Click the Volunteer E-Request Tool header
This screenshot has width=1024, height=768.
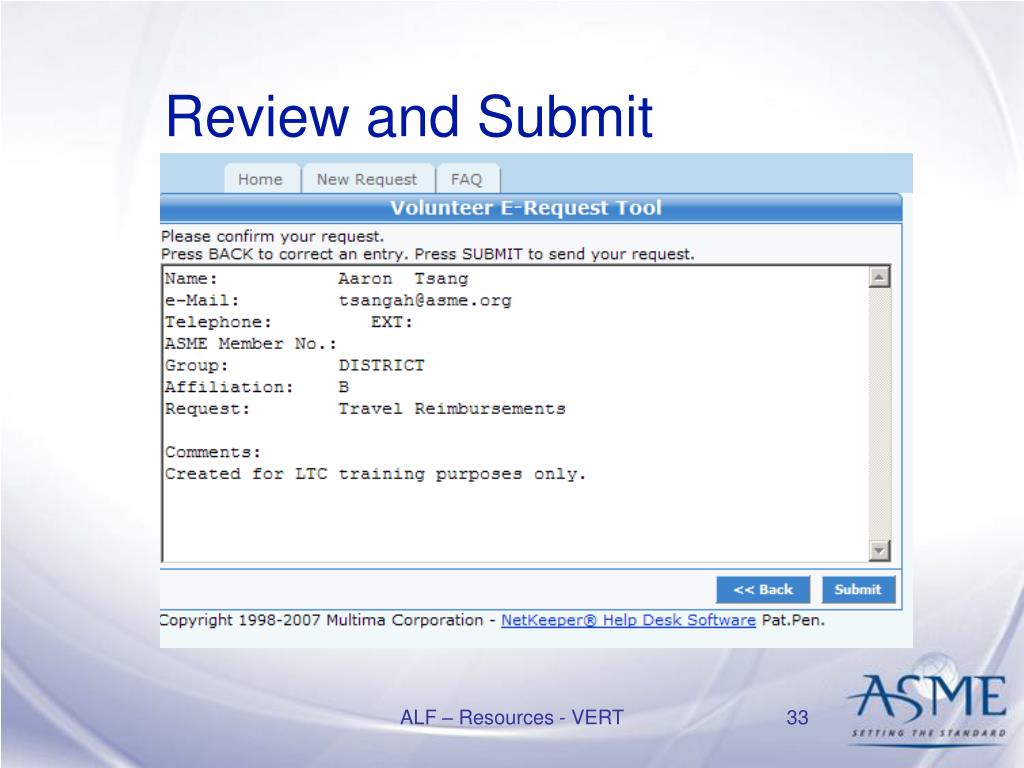point(526,208)
